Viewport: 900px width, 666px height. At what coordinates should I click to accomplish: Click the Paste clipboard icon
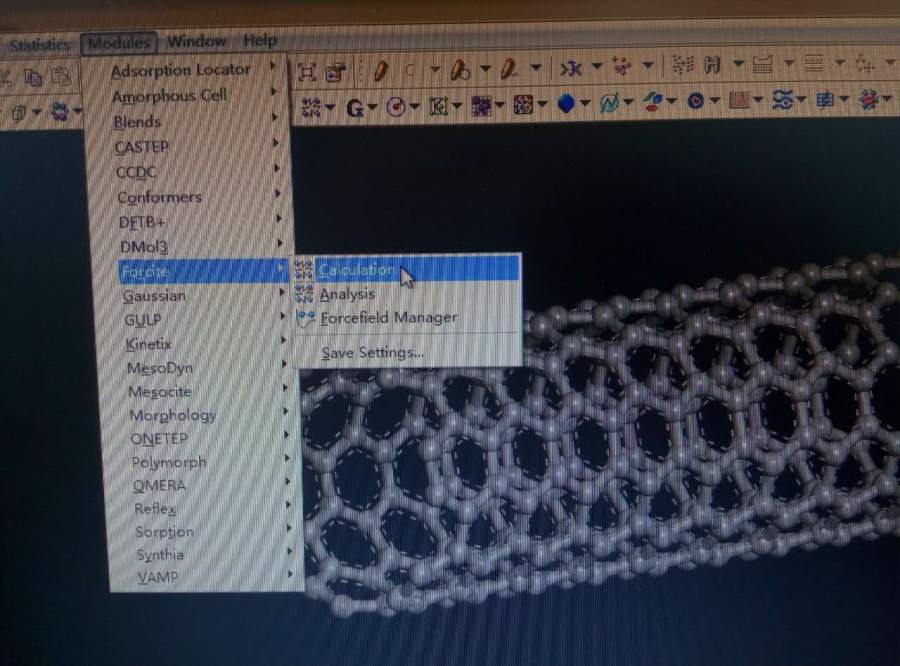click(x=61, y=76)
